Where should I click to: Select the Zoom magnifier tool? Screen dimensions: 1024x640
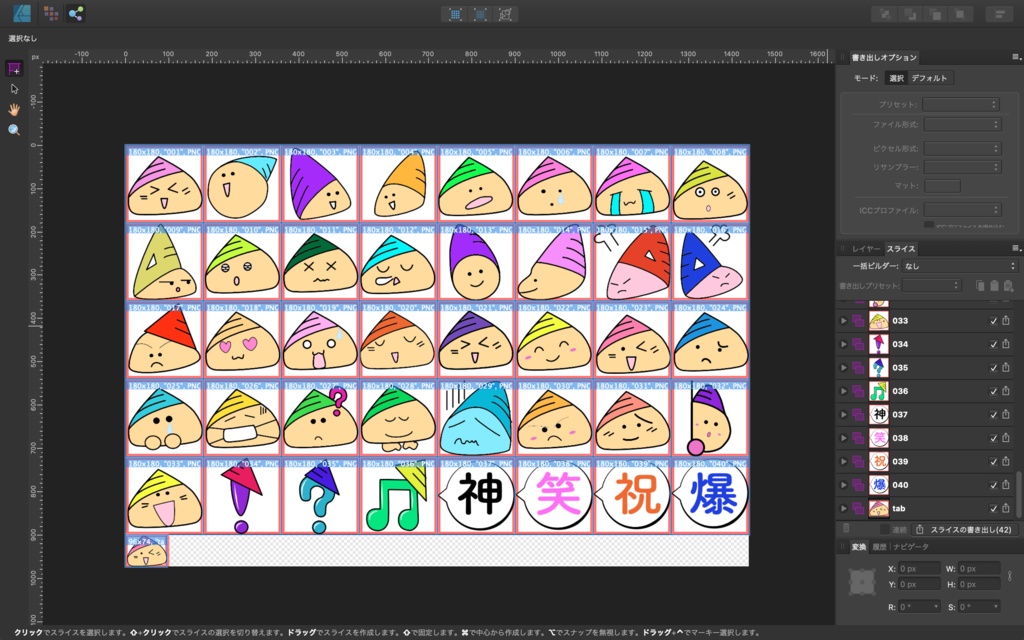pyautogui.click(x=13, y=130)
